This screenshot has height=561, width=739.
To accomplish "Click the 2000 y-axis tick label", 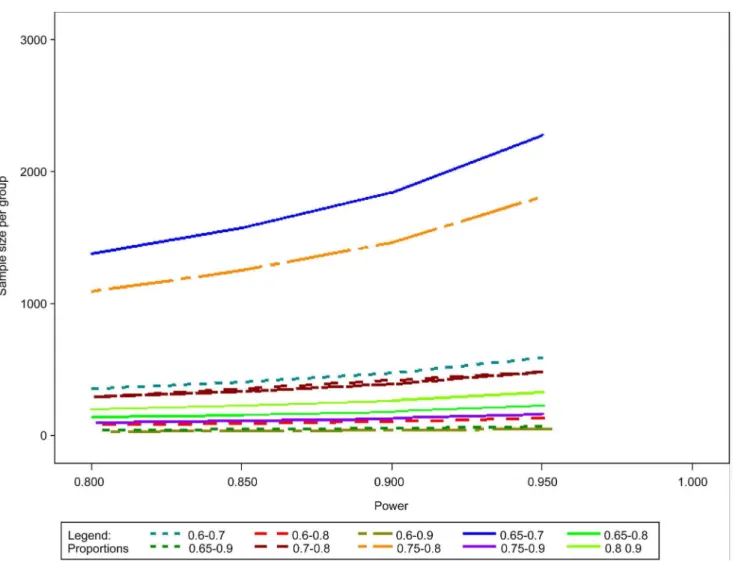I will [x=34, y=172].
